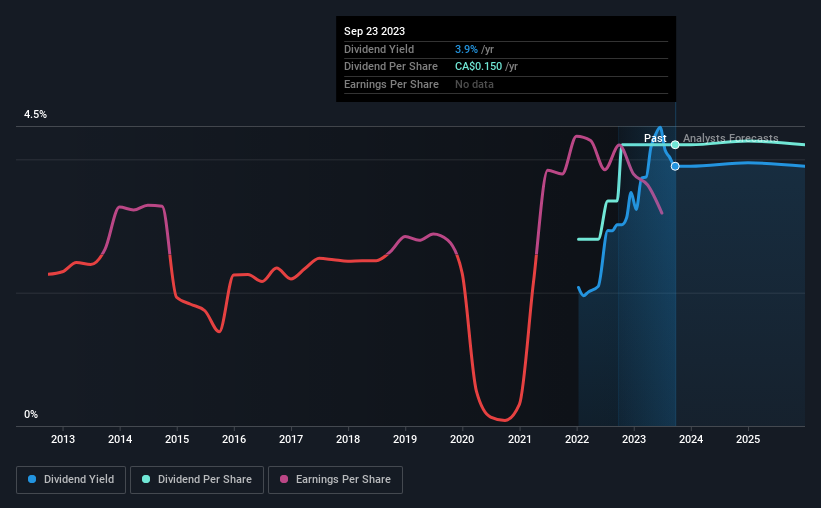Click the Analysts Forecasts label
Image resolution: width=821 pixels, height=508 pixels.
(x=730, y=138)
